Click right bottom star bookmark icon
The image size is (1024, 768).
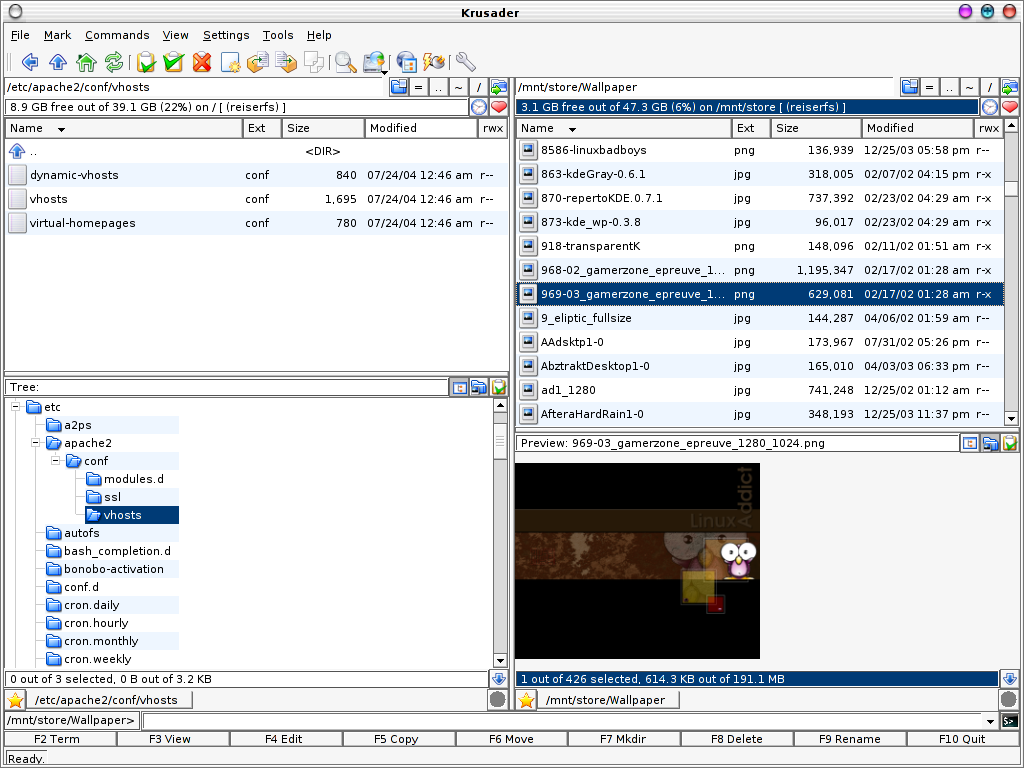(526, 700)
